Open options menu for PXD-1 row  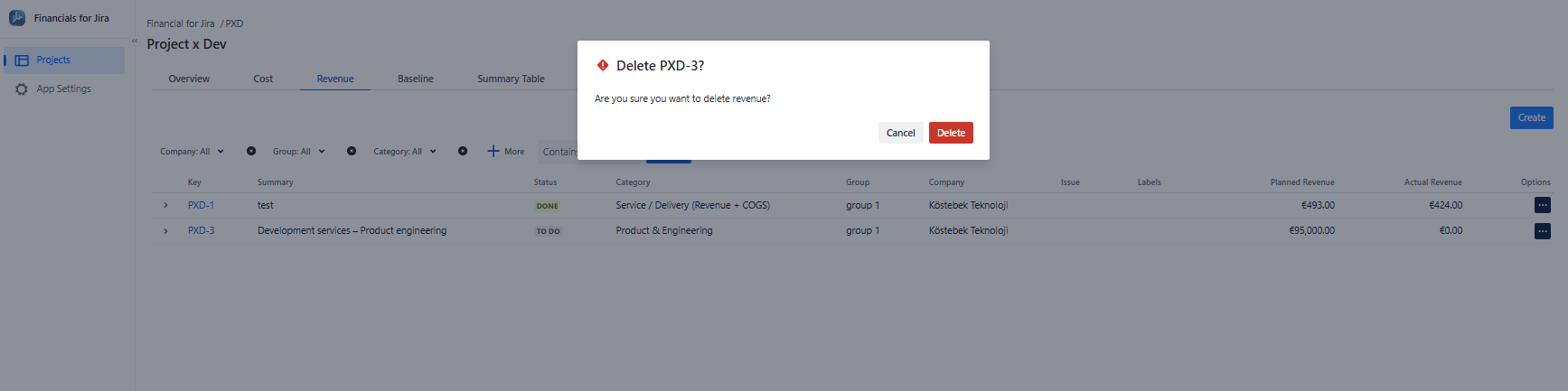(1542, 205)
